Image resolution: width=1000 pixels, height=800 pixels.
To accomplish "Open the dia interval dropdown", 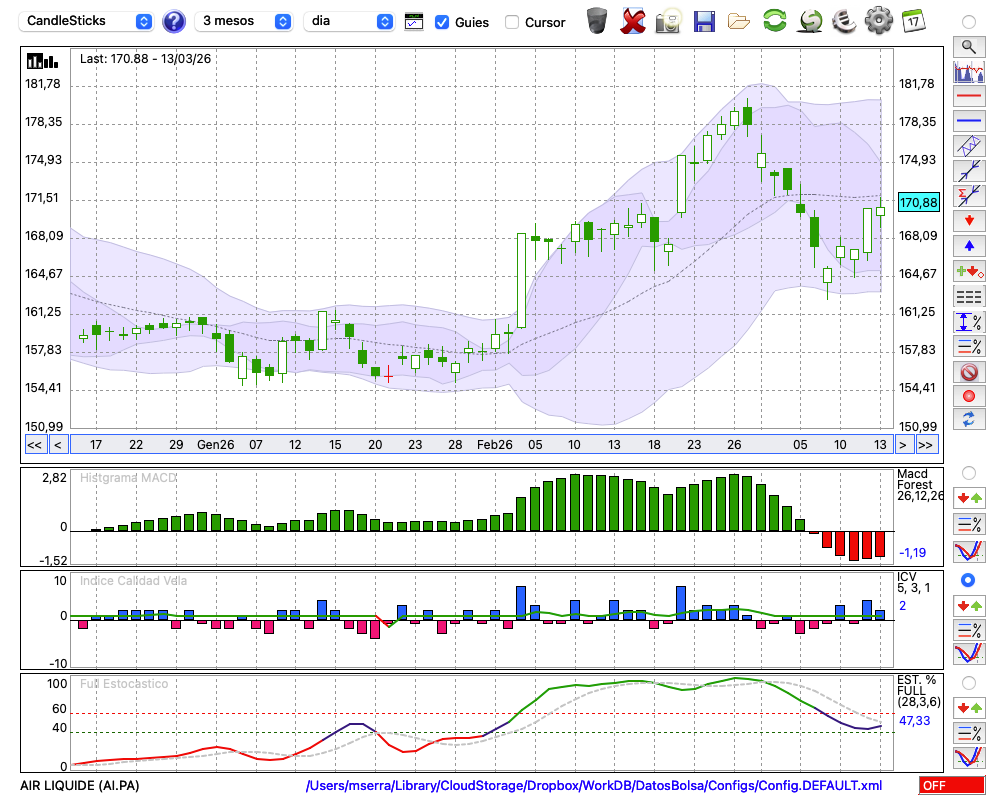I will coord(349,21).
